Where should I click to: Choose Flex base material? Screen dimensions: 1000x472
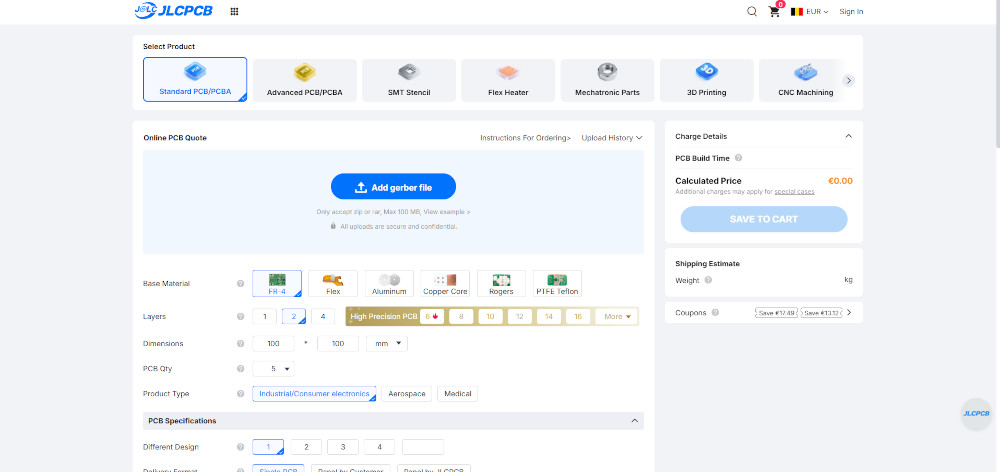tap(333, 283)
